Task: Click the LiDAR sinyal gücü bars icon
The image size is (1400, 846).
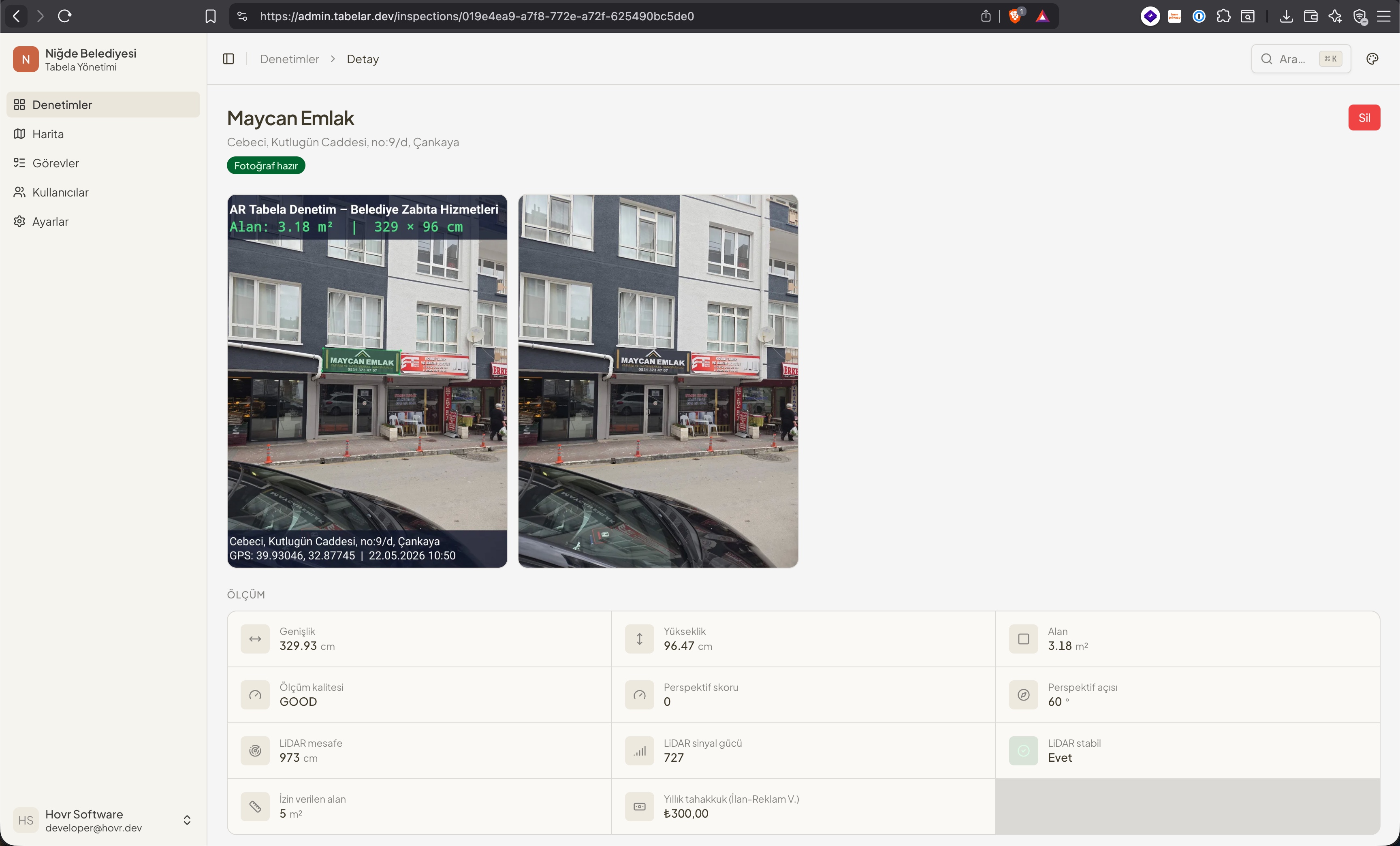Action: (x=639, y=750)
